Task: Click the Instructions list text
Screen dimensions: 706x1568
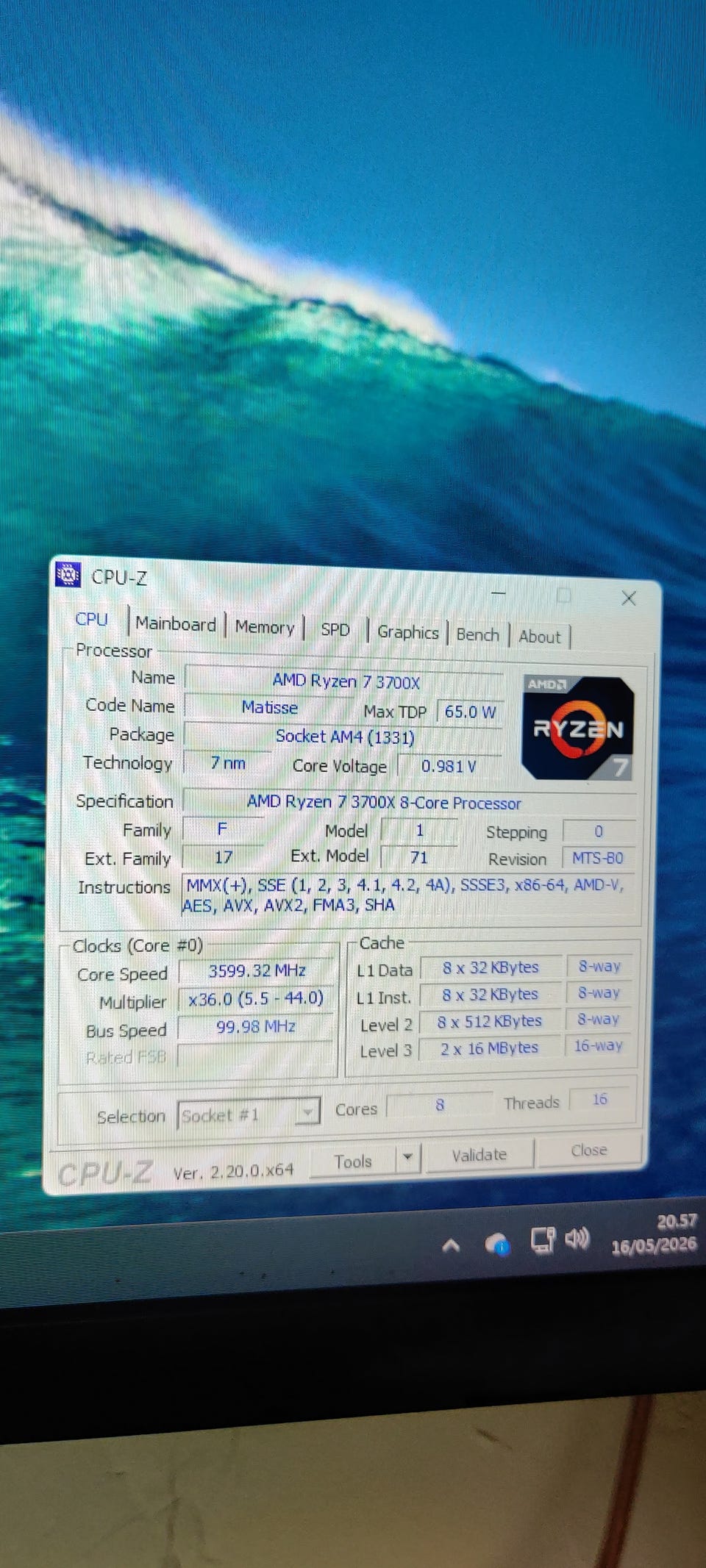Action: [408, 895]
